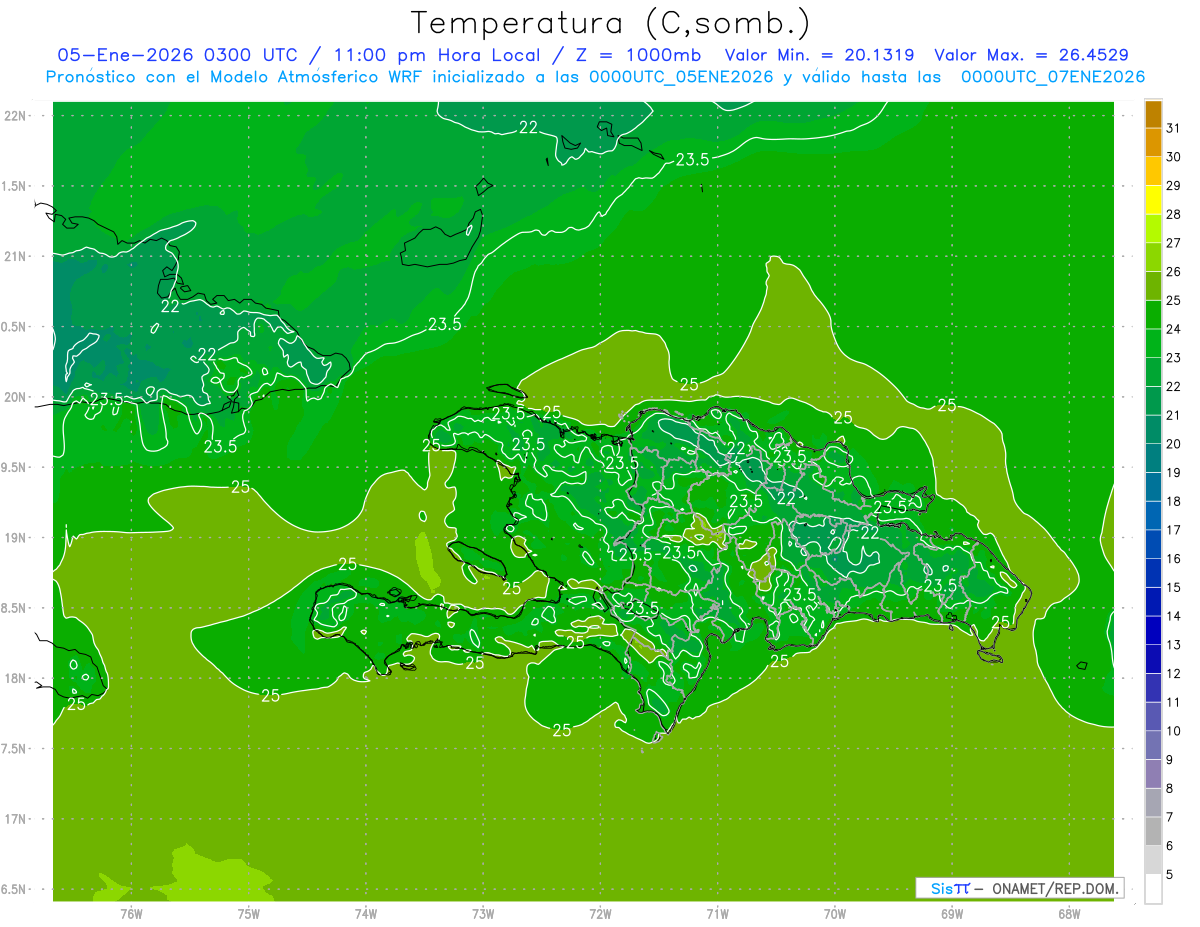The width and height of the screenshot is (1200, 927).
Task: Click the "0000UTC_07ENE2026" valid-until time
Action: (1052, 77)
